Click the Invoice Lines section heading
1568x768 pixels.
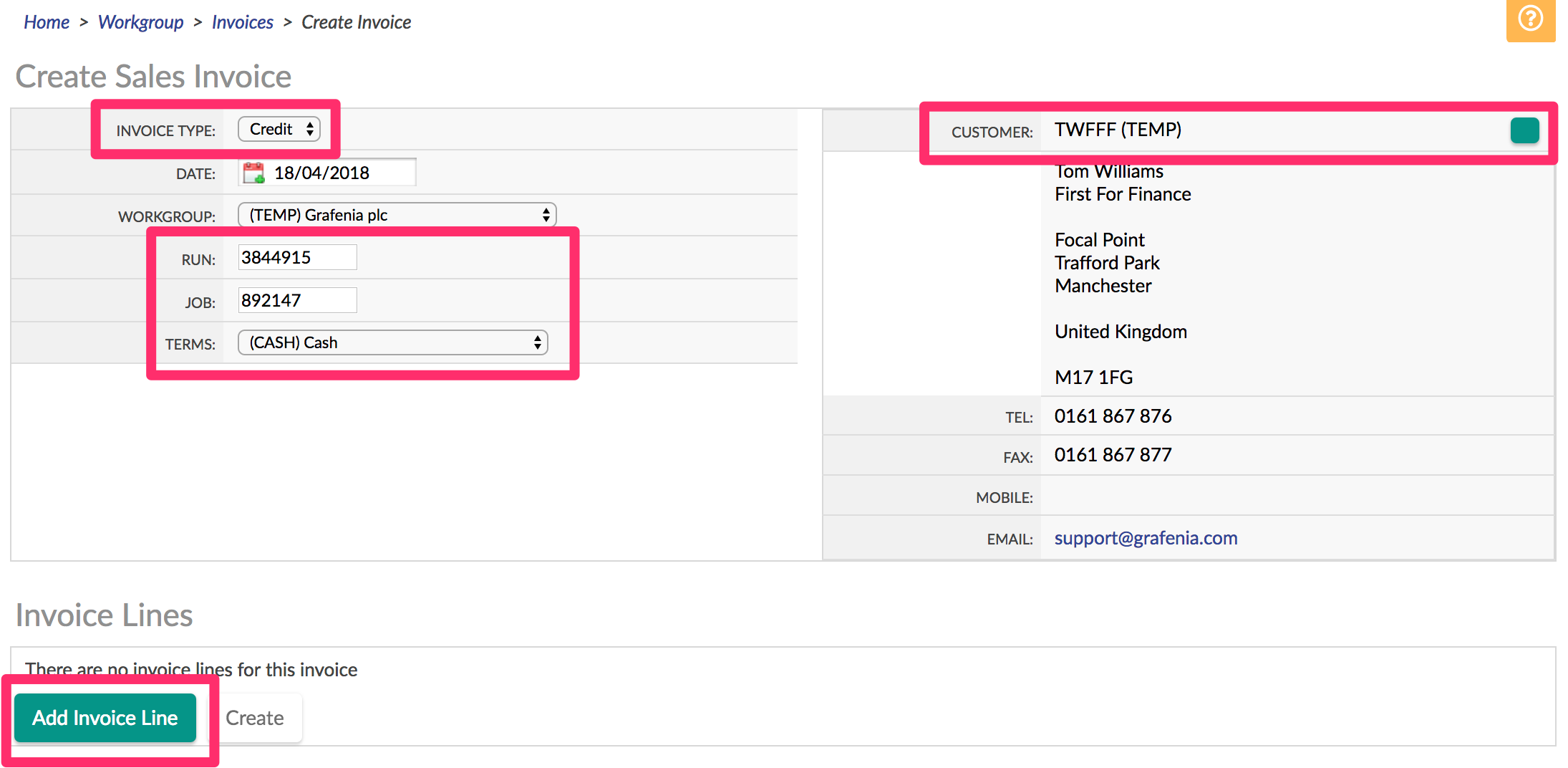105,615
